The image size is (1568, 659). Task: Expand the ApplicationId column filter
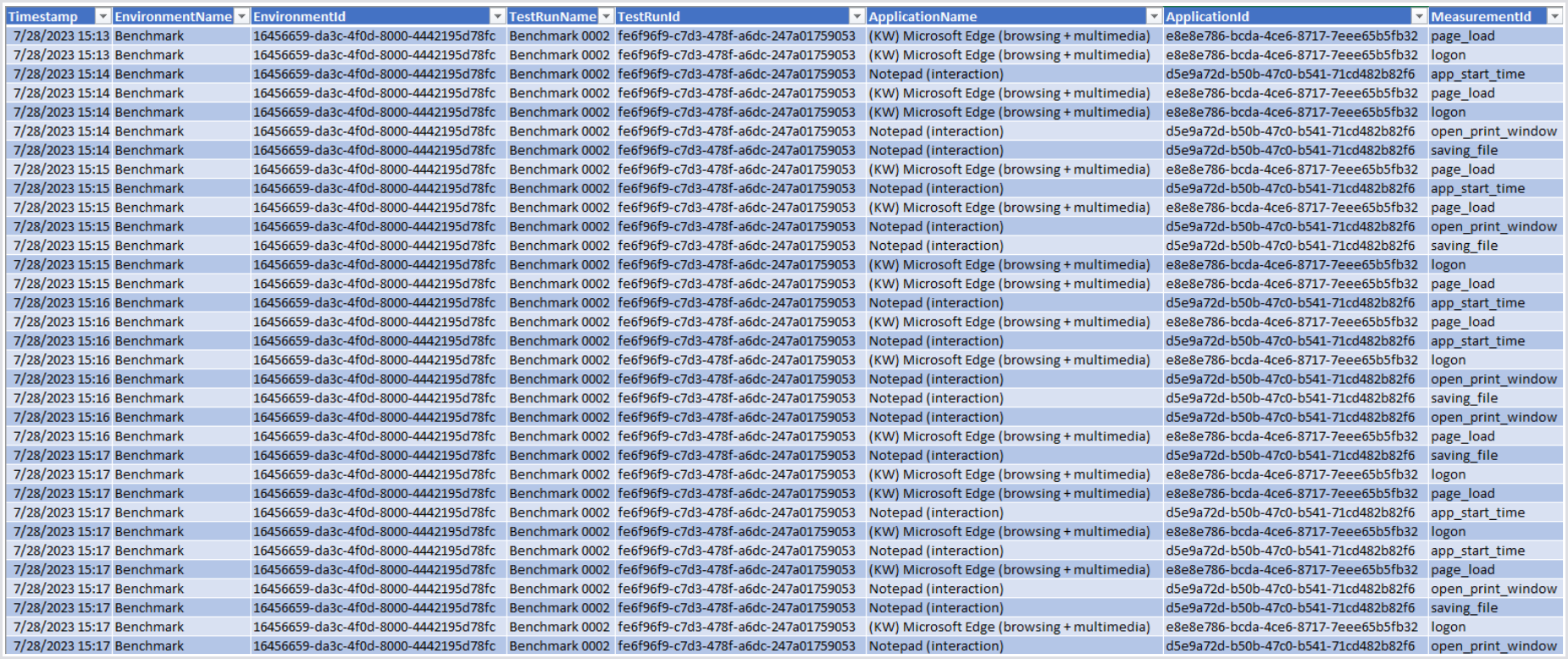point(1419,16)
